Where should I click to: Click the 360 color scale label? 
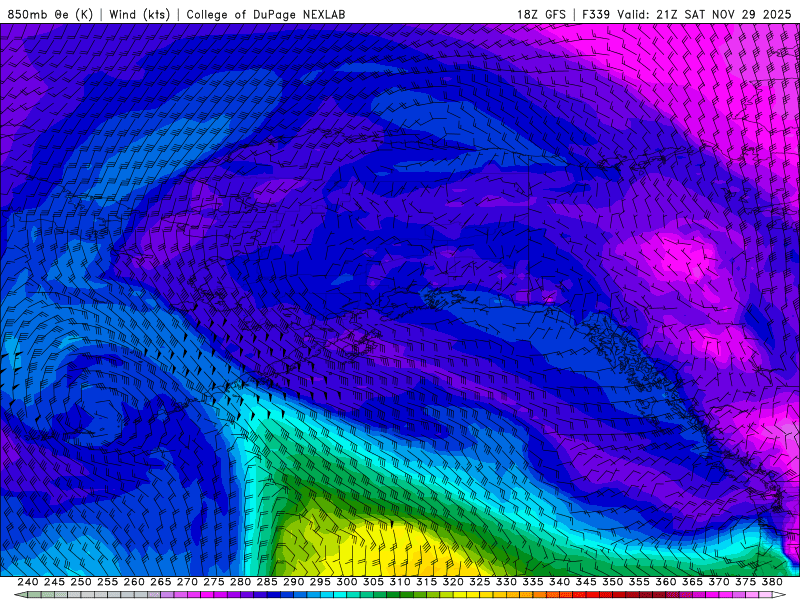tap(666, 582)
